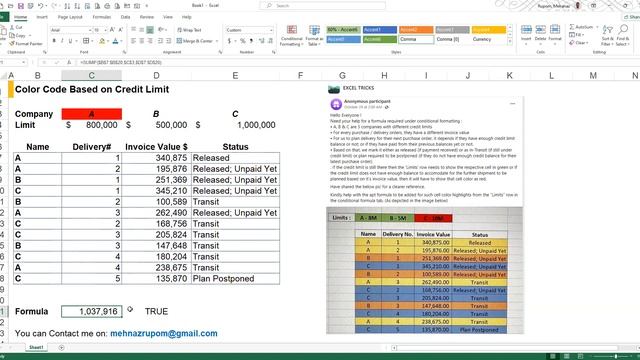The width and height of the screenshot is (640, 360).
Task: Click the Undo arrow icon
Action: (40, 6)
